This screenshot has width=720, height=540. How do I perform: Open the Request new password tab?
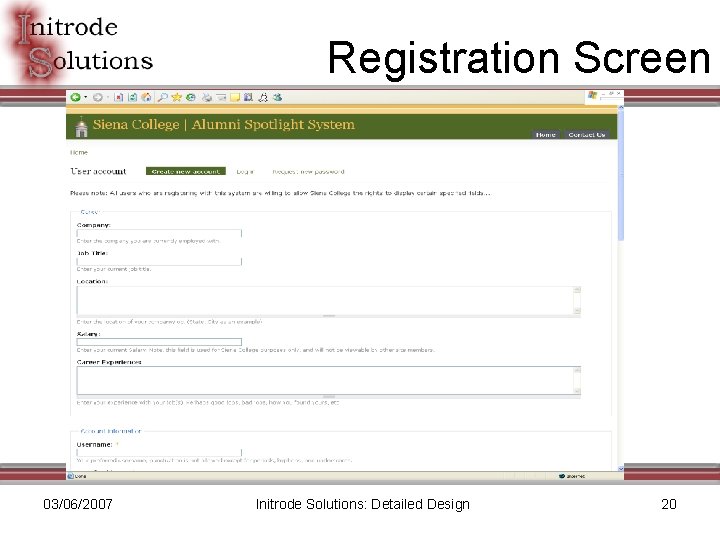point(308,172)
